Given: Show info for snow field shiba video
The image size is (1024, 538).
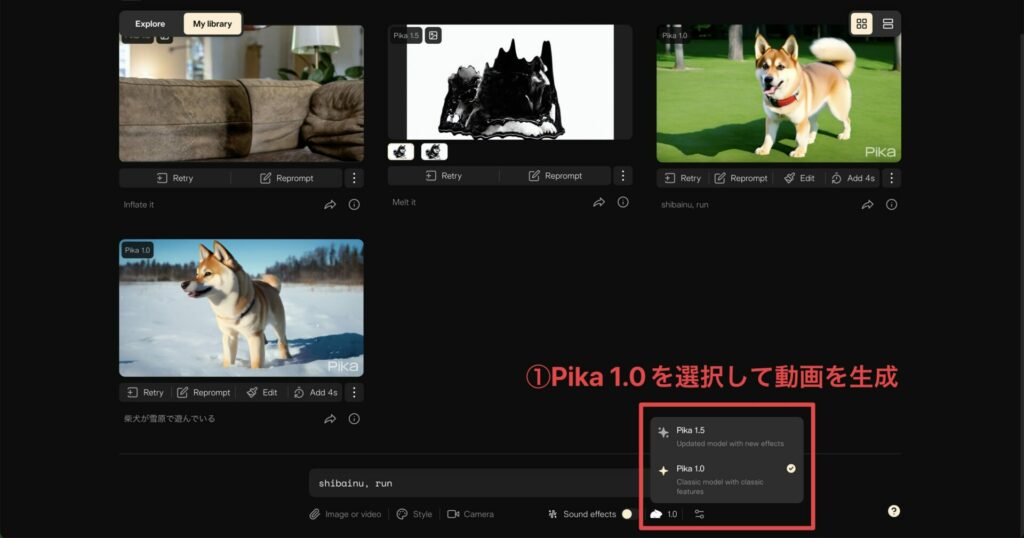Looking at the screenshot, I should 354,419.
